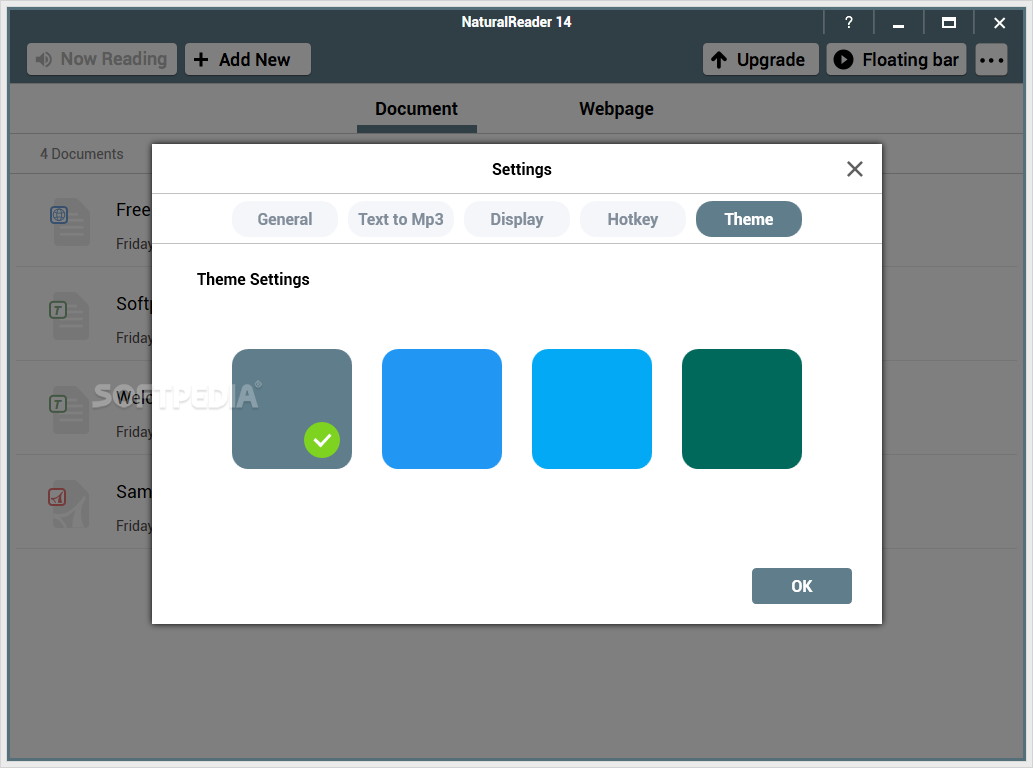The height and width of the screenshot is (768, 1033).
Task: Confirm settings with OK button
Action: [802, 586]
